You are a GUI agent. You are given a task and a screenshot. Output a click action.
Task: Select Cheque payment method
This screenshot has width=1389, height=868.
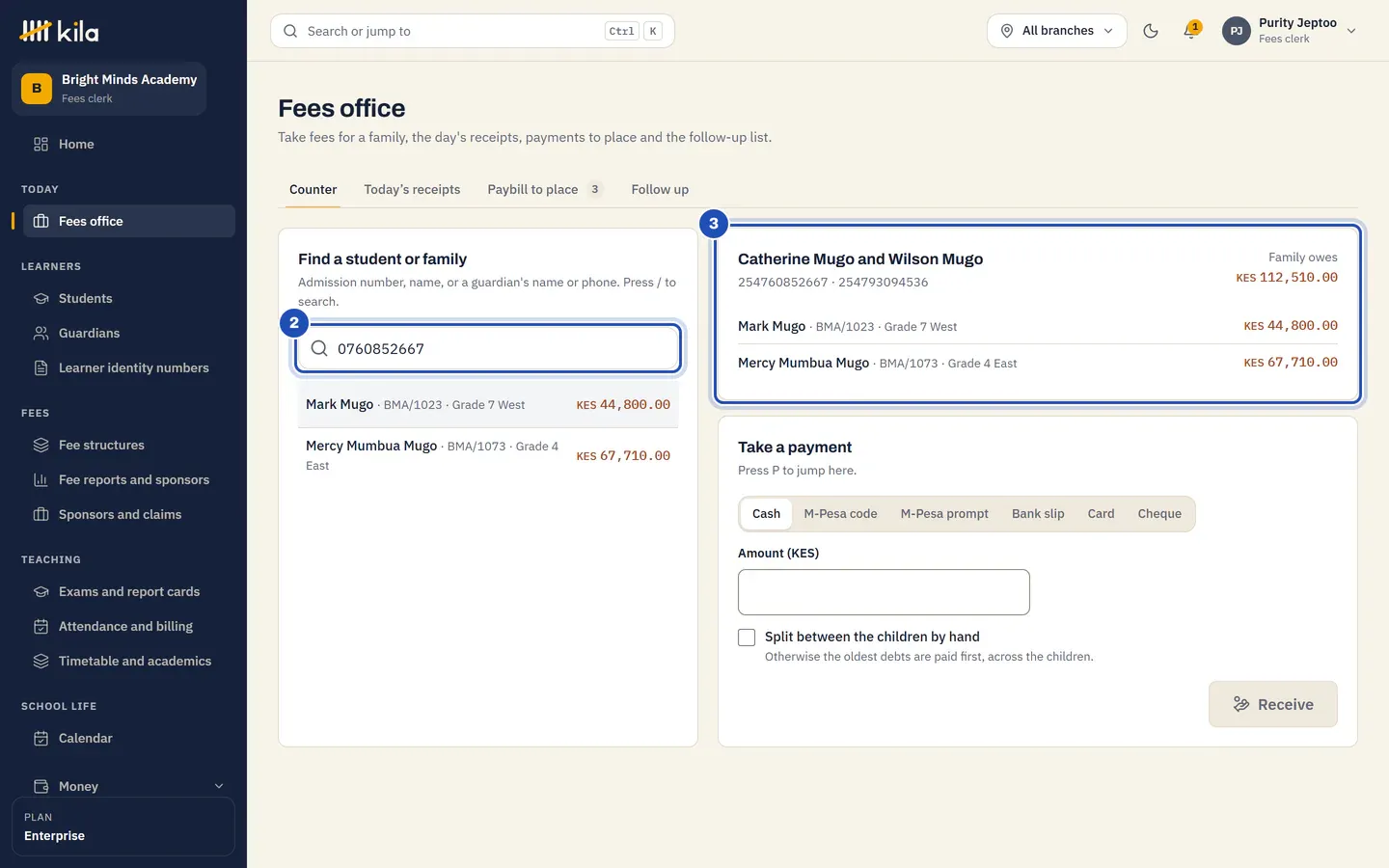click(1159, 514)
